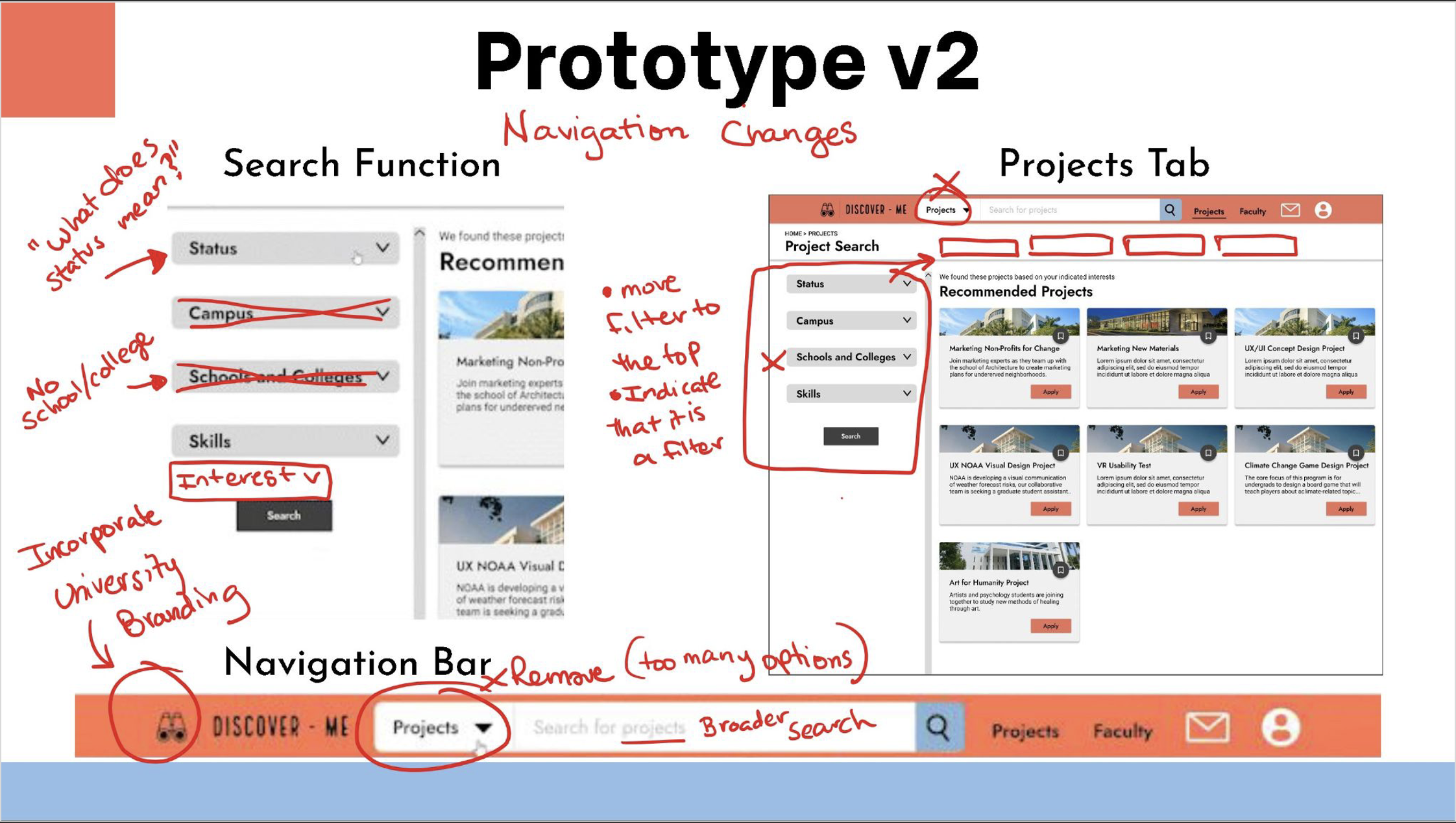Click the large envelope mail icon
Image resolution: width=1456 pixels, height=823 pixels.
1207,728
